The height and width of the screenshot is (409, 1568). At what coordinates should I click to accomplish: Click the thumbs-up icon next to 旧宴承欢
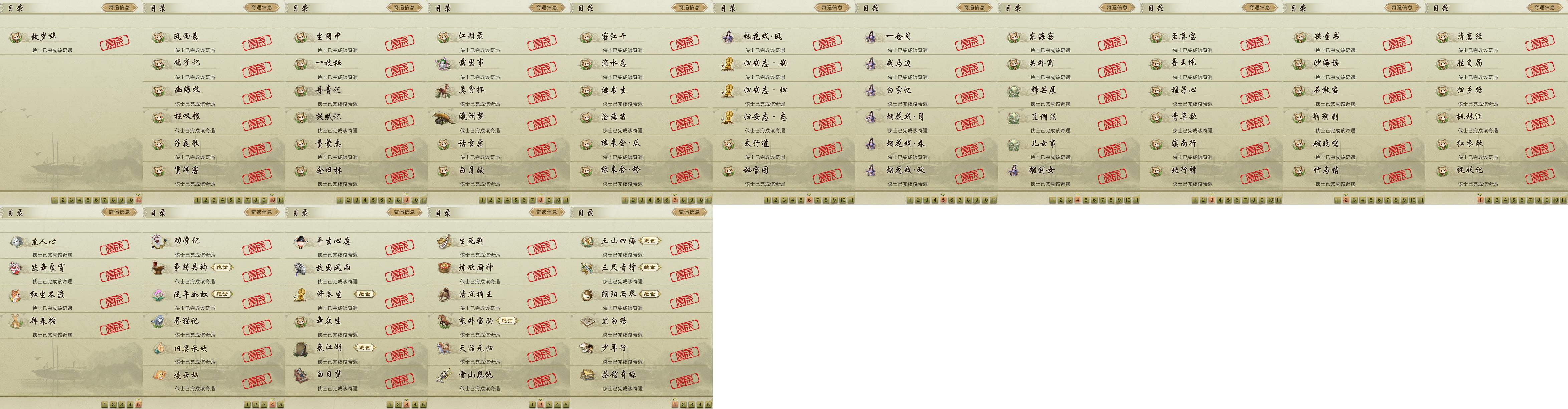(x=159, y=348)
